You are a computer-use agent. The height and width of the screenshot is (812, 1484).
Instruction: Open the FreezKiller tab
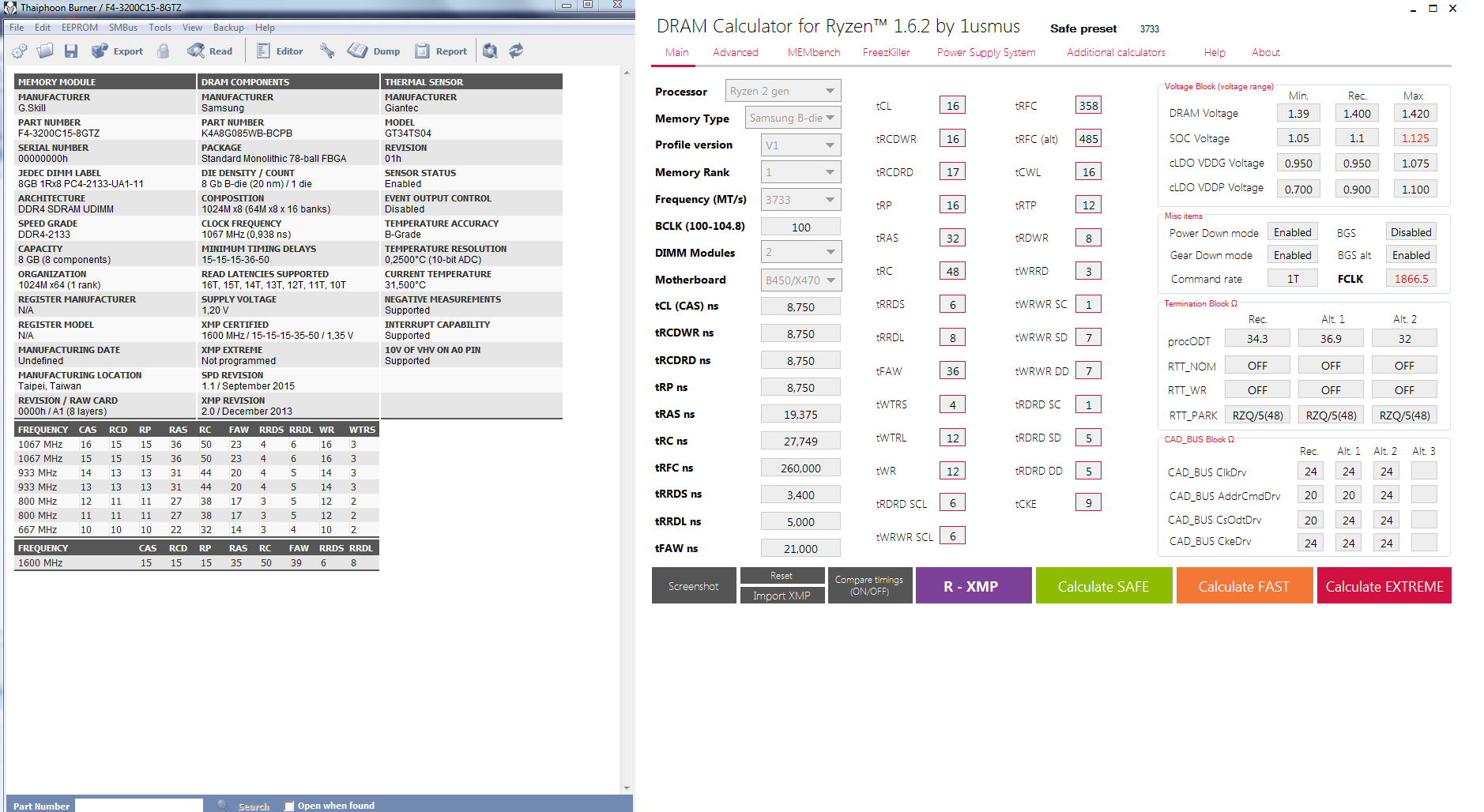point(887,53)
